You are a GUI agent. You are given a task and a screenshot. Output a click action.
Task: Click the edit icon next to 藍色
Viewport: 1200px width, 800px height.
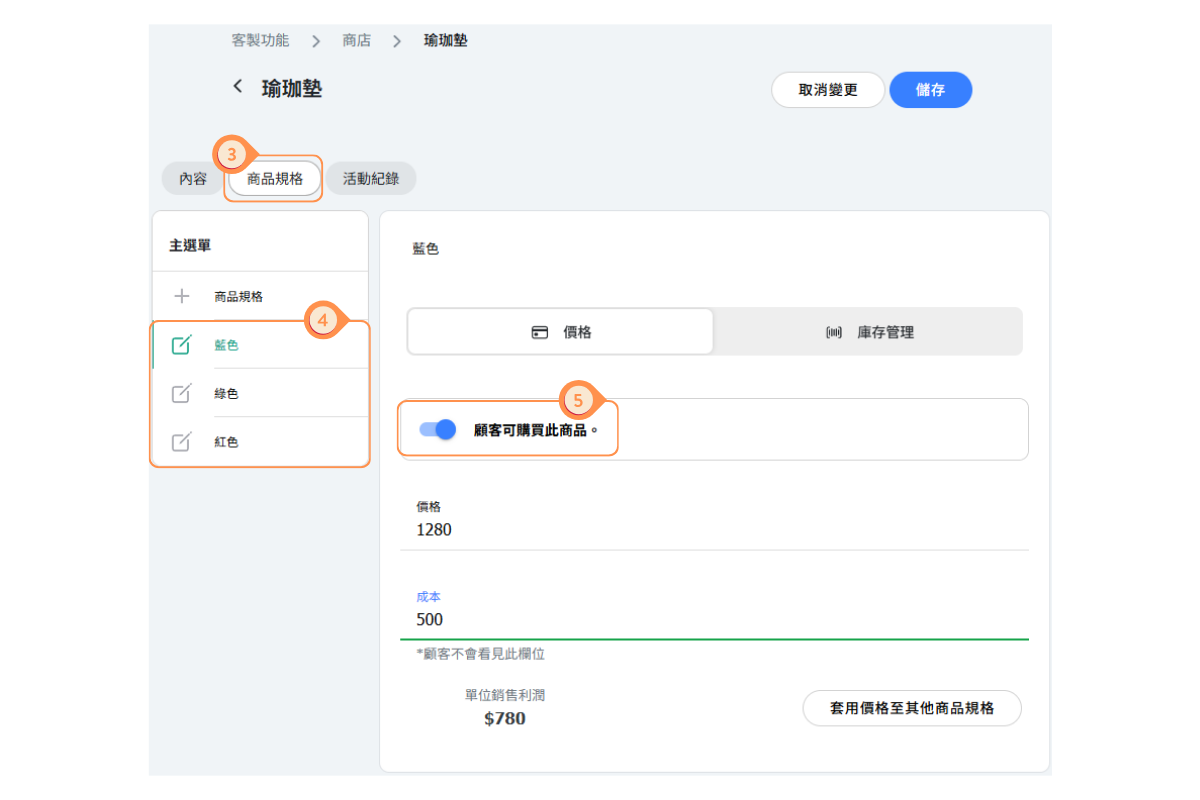181,345
